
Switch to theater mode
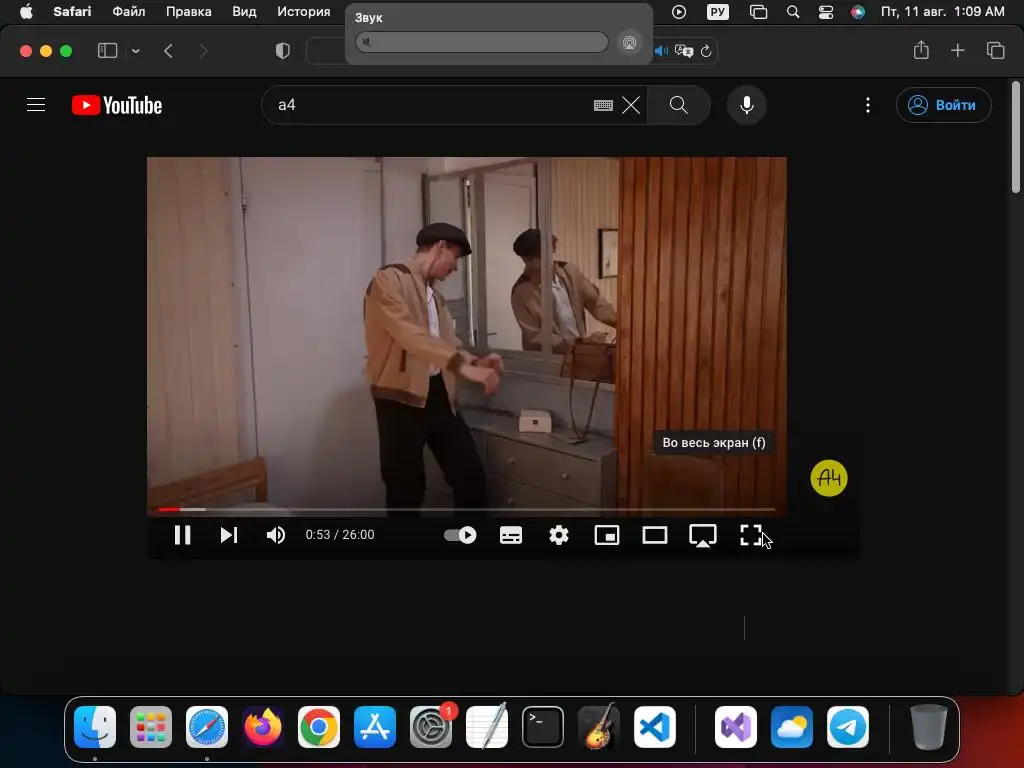654,535
